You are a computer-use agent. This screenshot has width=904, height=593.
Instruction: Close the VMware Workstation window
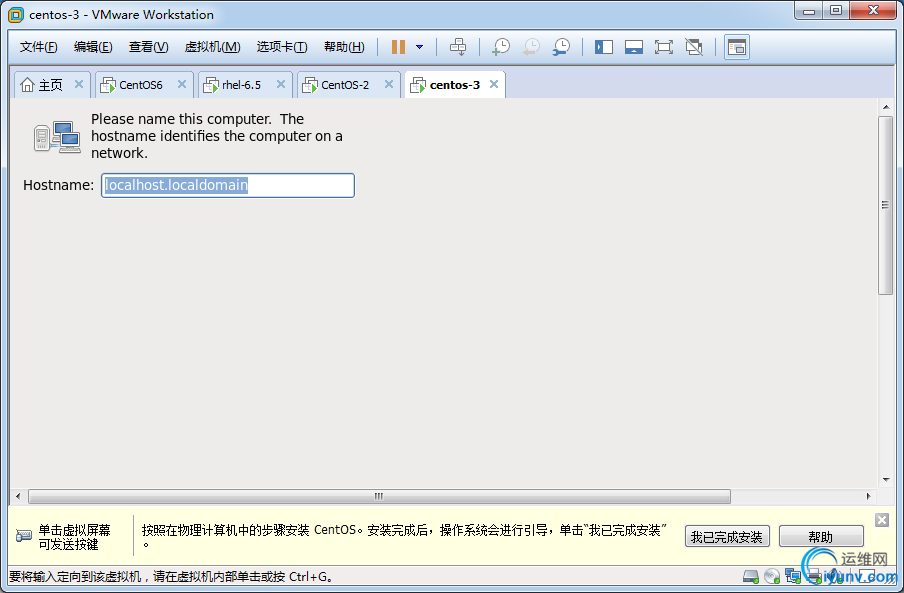(x=873, y=11)
